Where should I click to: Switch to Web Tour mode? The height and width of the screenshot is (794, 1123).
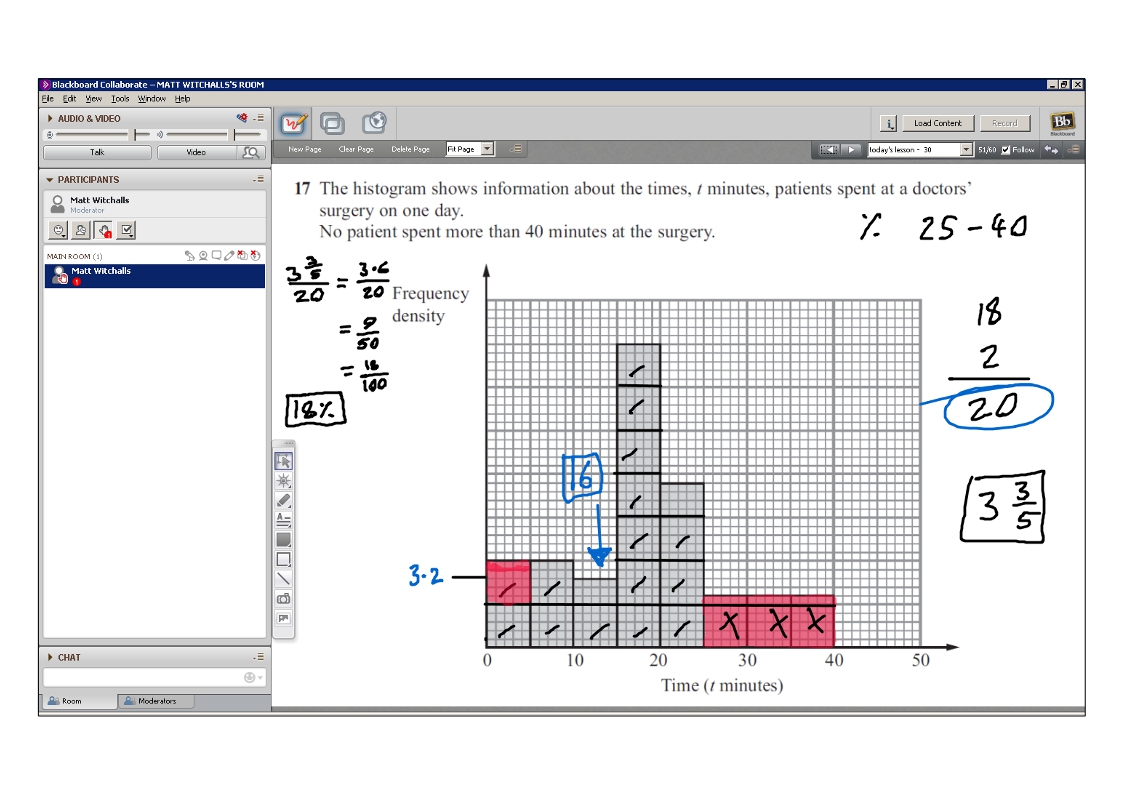pos(374,123)
